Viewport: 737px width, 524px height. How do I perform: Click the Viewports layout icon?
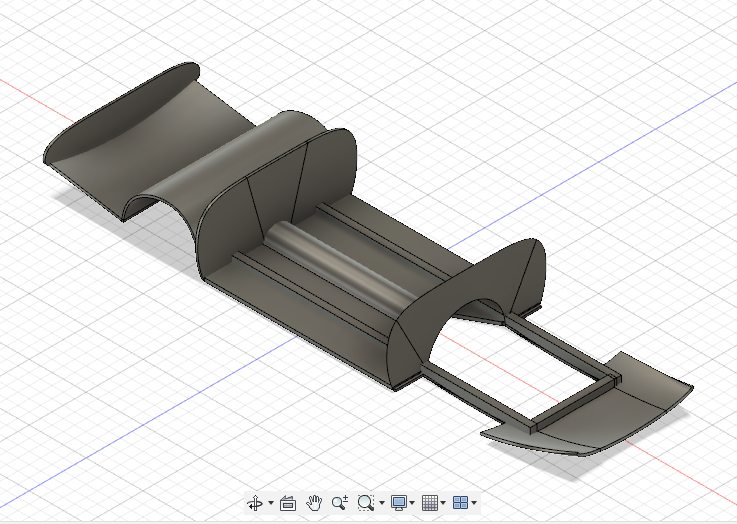coord(460,503)
